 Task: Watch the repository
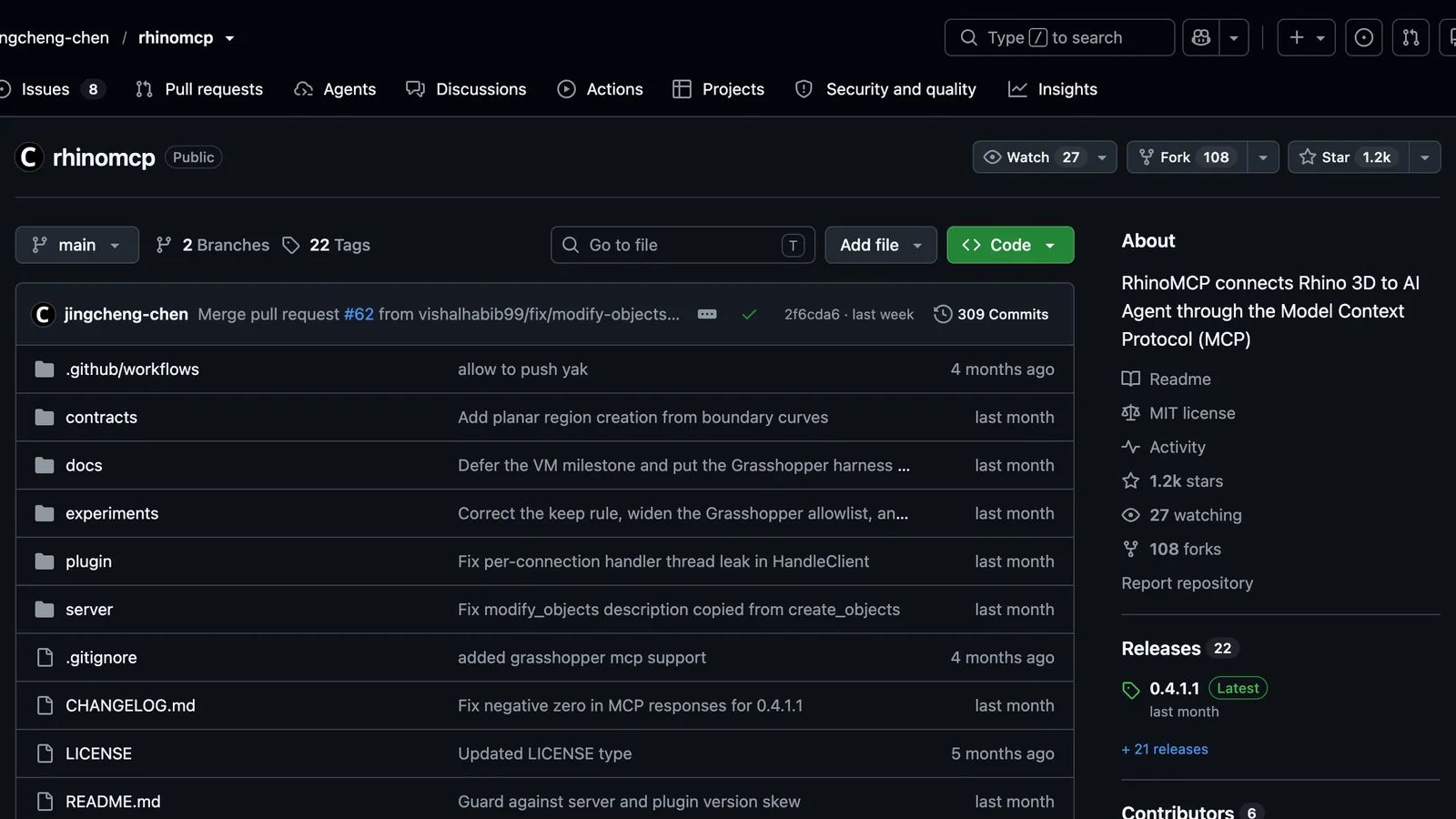1031,157
